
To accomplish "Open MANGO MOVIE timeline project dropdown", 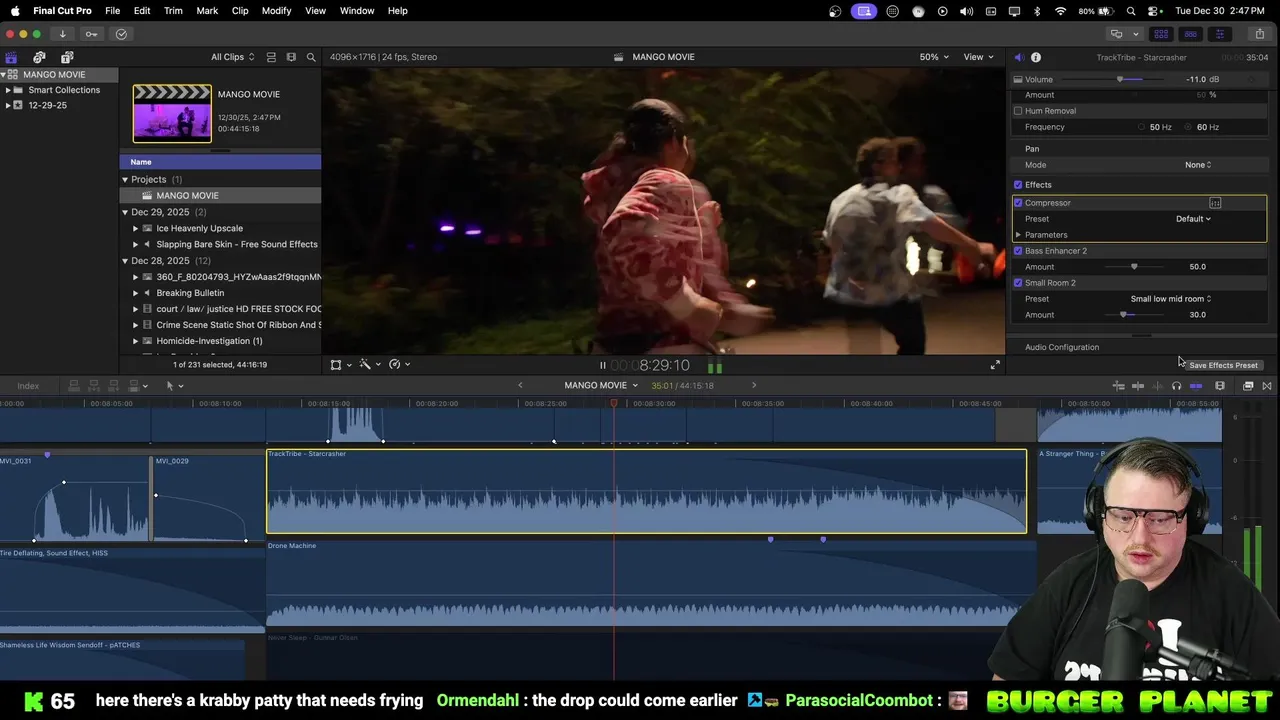I will 601,386.
